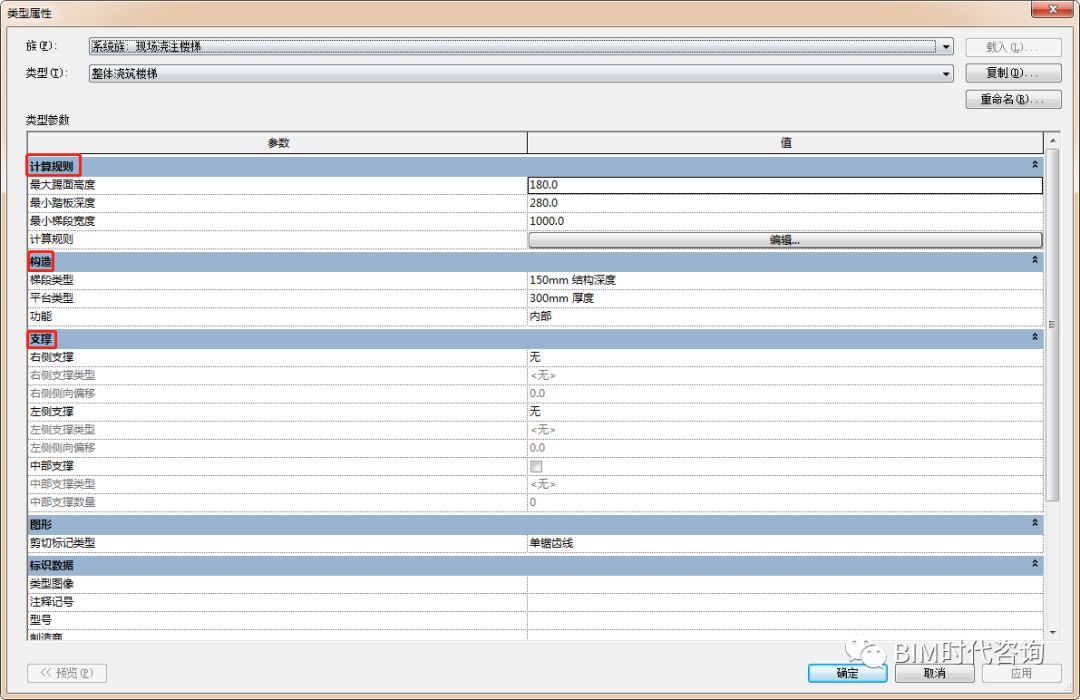Click the 复制 duplicate button
Viewport: 1080px width, 700px height.
(x=1013, y=73)
